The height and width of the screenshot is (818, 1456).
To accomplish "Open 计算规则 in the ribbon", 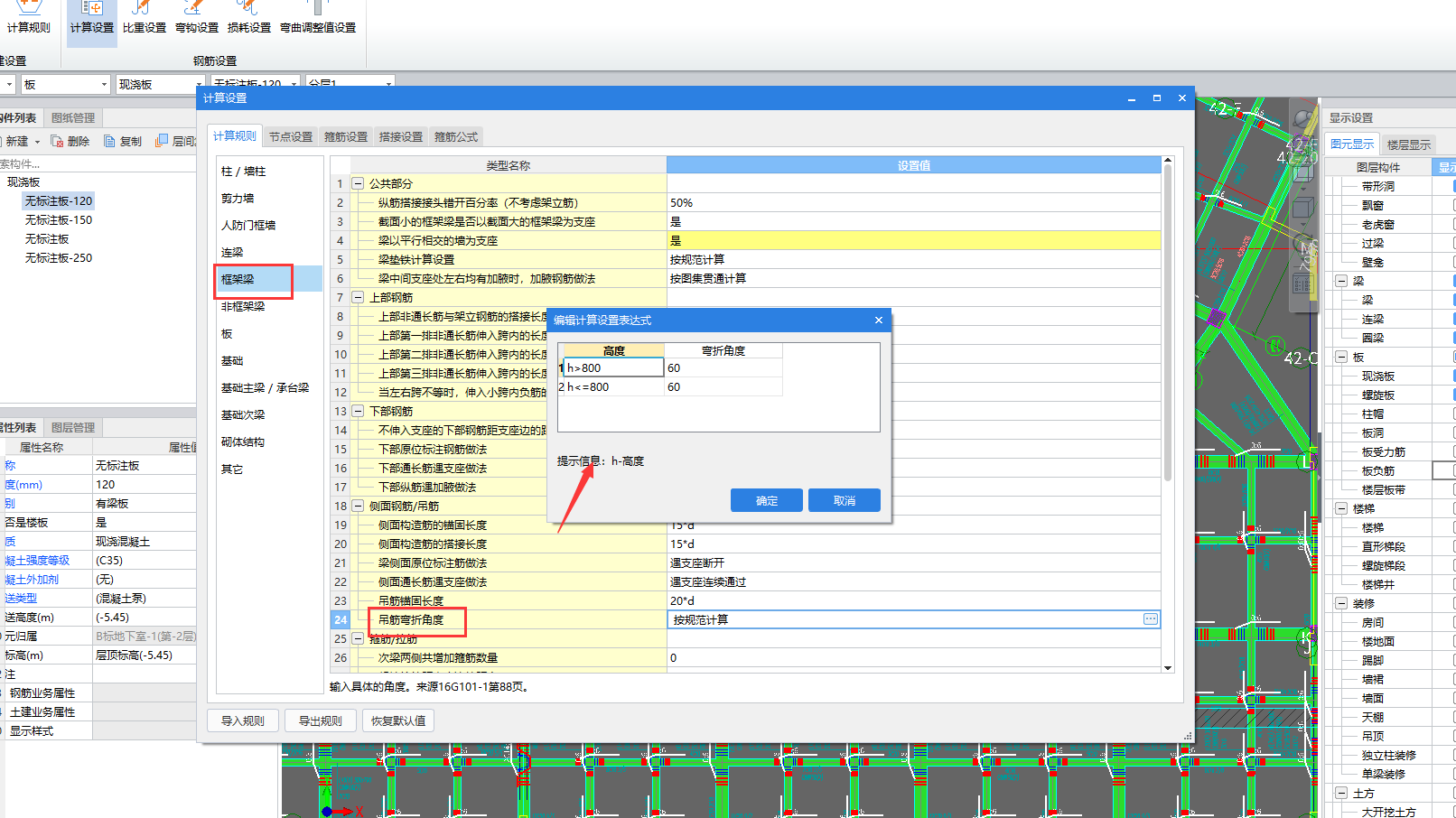I will pyautogui.click(x=29, y=18).
